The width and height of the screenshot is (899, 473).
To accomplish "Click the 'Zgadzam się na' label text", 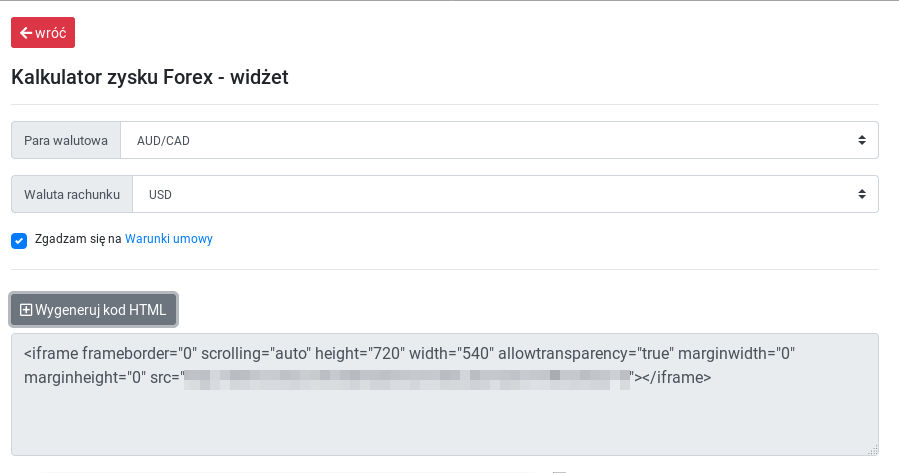I will coord(78,239).
